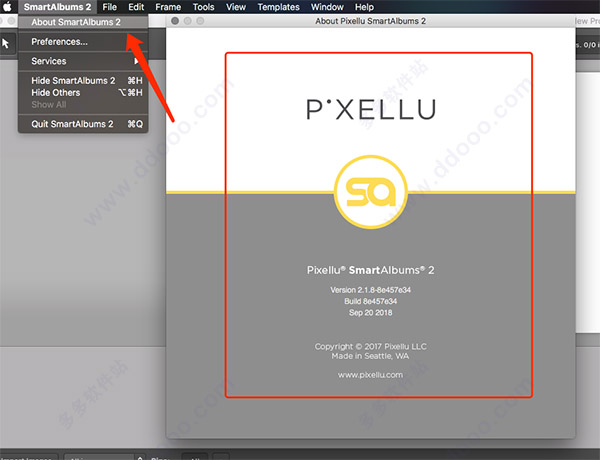Click the yellow SA logo badge
Viewport: 600px width, 460px height.
(x=370, y=192)
